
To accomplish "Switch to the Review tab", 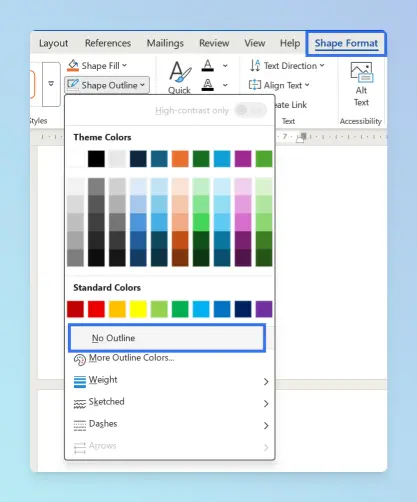I will [x=214, y=43].
